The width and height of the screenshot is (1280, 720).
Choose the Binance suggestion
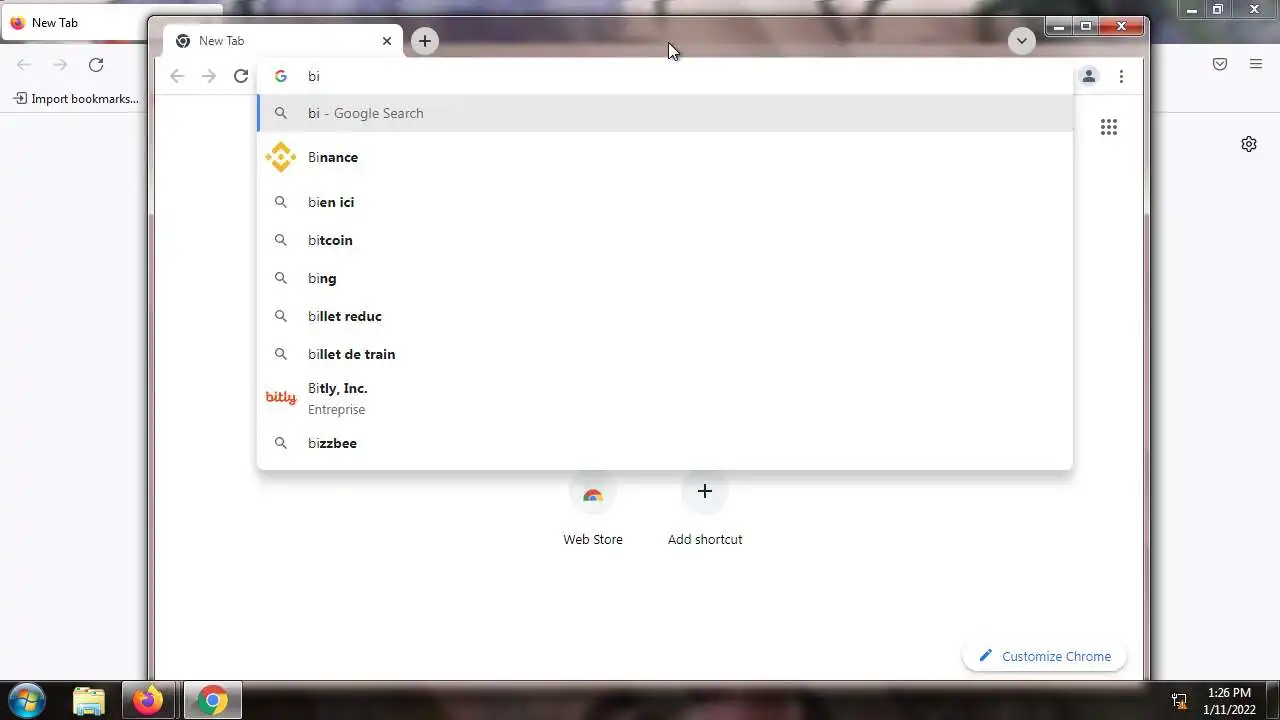click(x=665, y=157)
